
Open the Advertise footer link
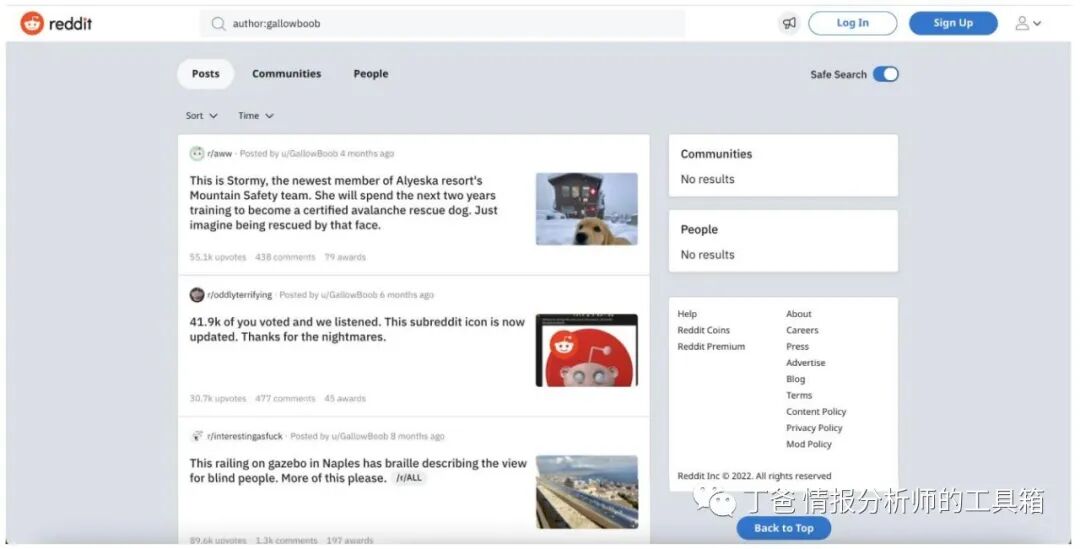point(805,363)
